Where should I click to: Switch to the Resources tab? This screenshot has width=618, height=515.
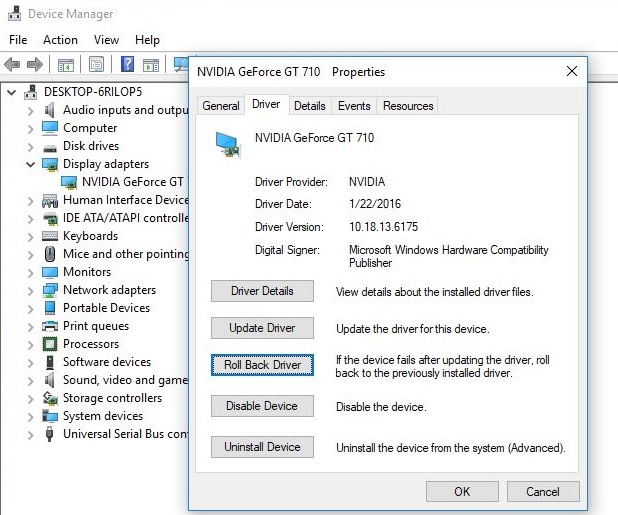pos(408,106)
